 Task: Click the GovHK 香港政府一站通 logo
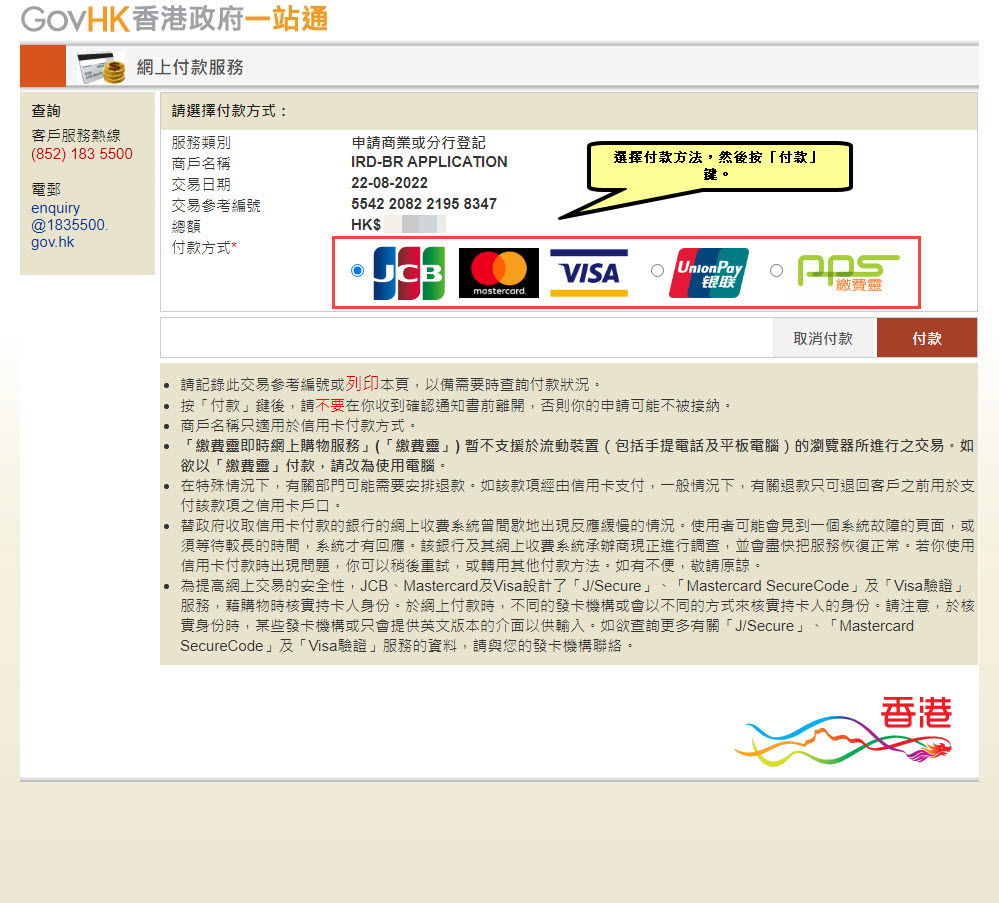click(174, 18)
